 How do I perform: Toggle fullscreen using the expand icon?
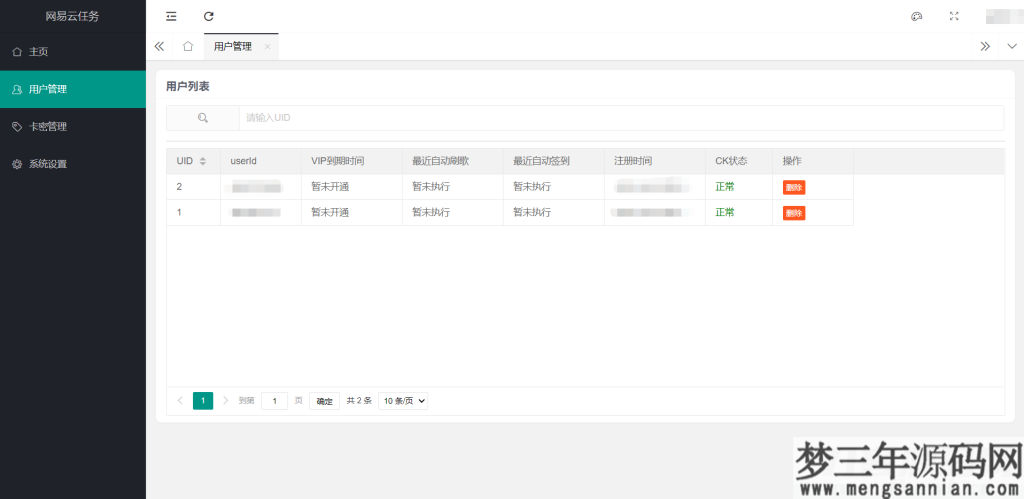[x=953, y=16]
